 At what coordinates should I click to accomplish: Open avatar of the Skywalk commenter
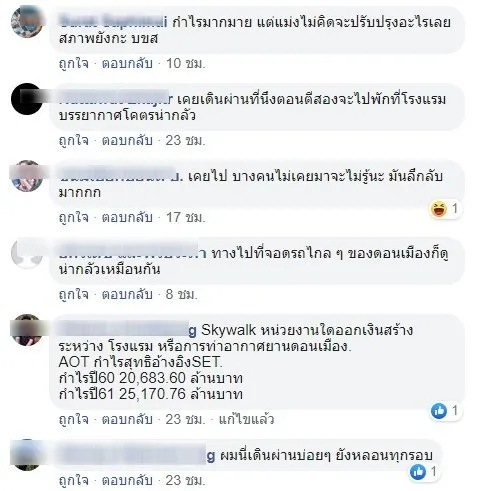coord(27,330)
